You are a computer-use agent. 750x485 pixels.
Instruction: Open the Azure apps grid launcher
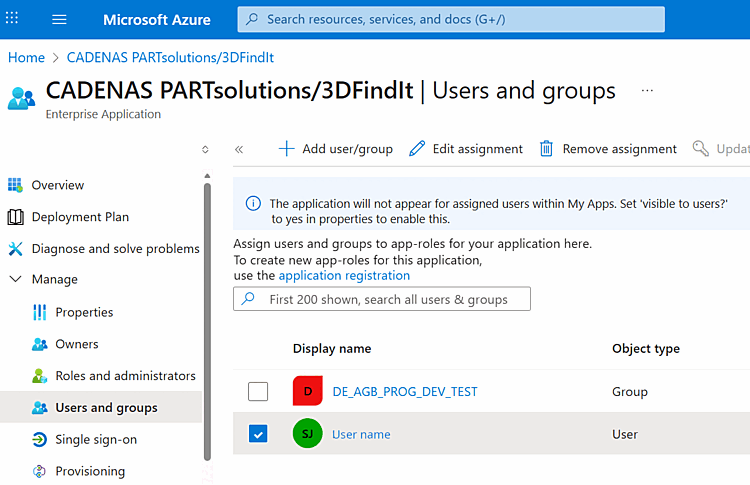pos(12,19)
